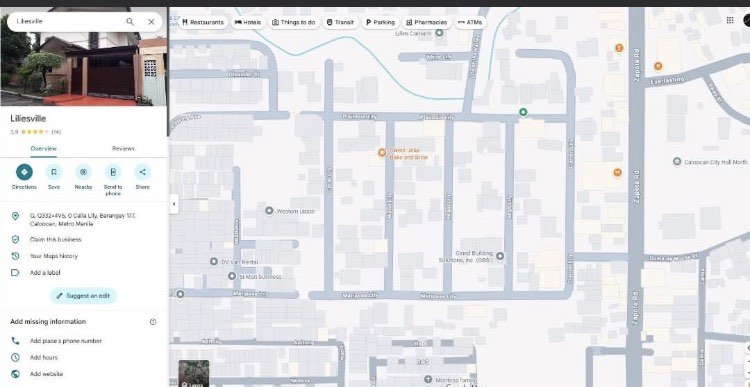Clear the Liliesville search text

pyautogui.click(x=151, y=22)
